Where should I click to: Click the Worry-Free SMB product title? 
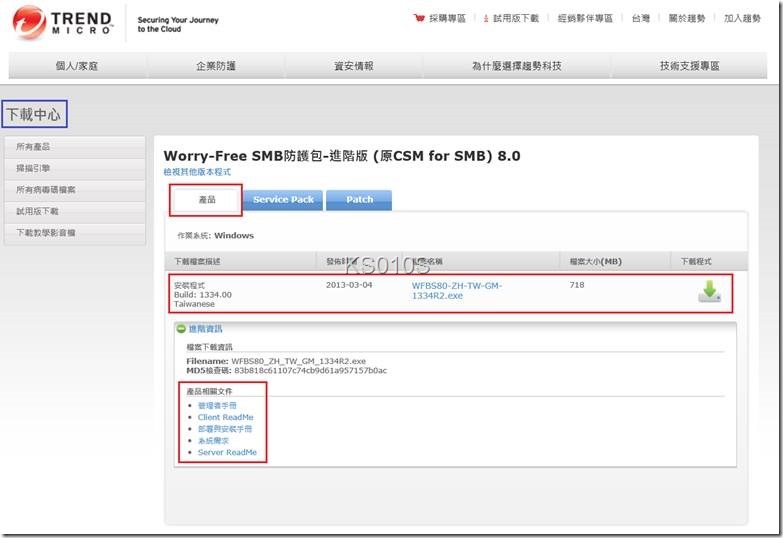pyautogui.click(x=342, y=156)
